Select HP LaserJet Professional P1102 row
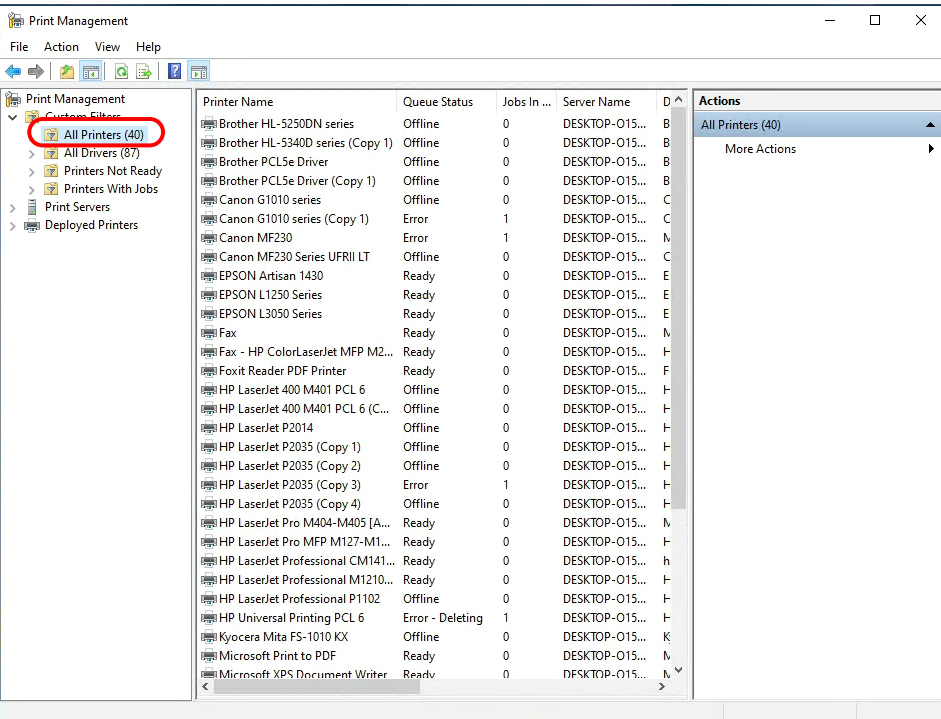 point(434,599)
